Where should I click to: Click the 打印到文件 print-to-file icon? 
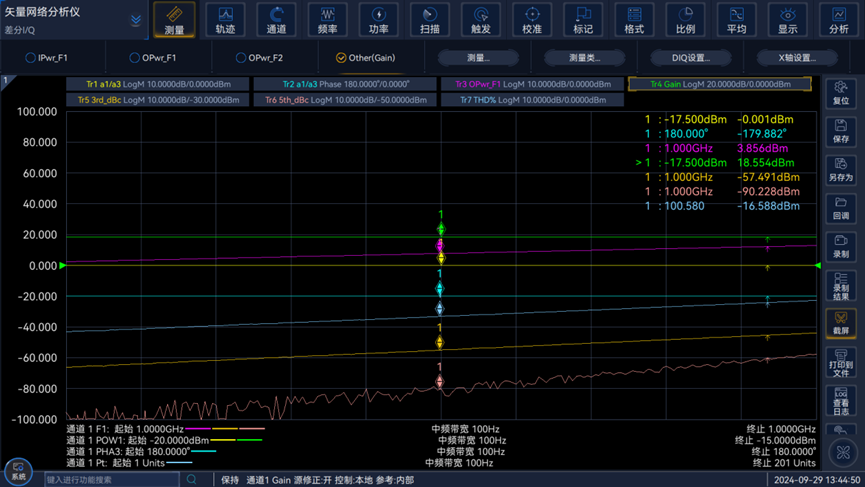[841, 362]
